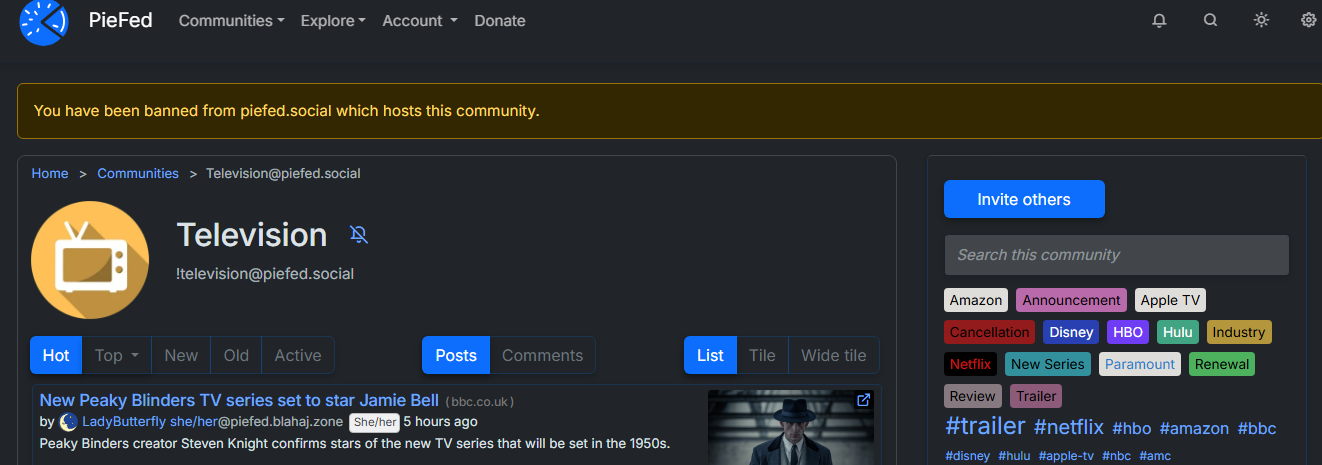Select the Wide tile layout
The width and height of the screenshot is (1322, 465).
833,355
